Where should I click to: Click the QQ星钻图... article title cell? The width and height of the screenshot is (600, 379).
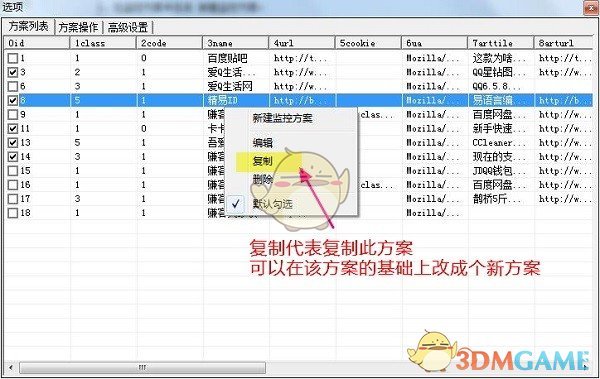click(x=499, y=72)
